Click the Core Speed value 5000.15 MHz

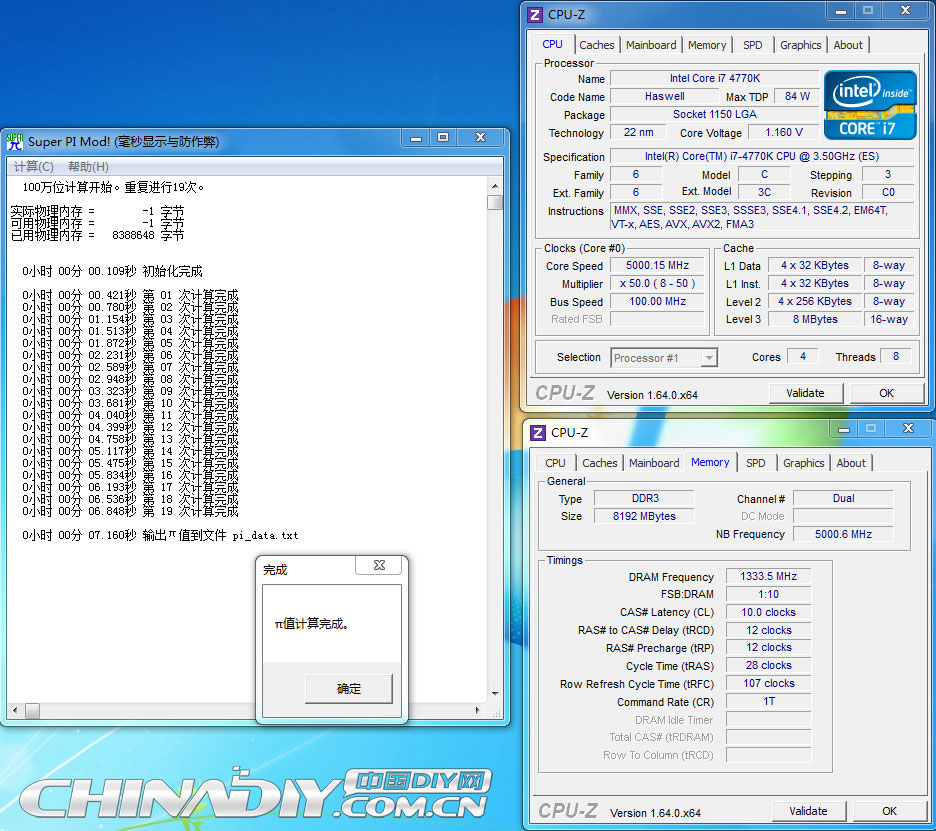[x=657, y=265]
